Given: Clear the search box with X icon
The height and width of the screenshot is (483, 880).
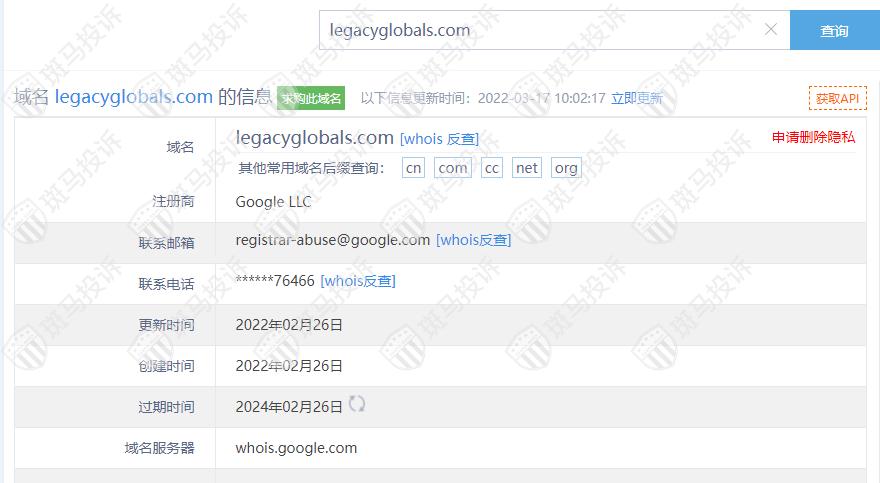Looking at the screenshot, I should point(771,30).
